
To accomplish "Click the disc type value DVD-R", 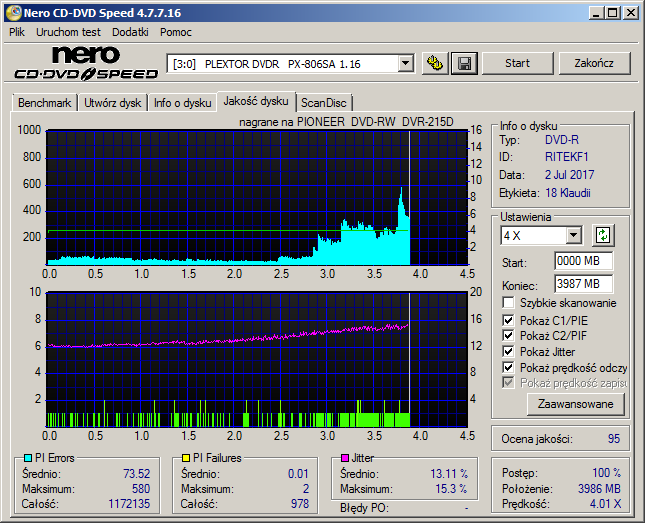I will [562, 140].
